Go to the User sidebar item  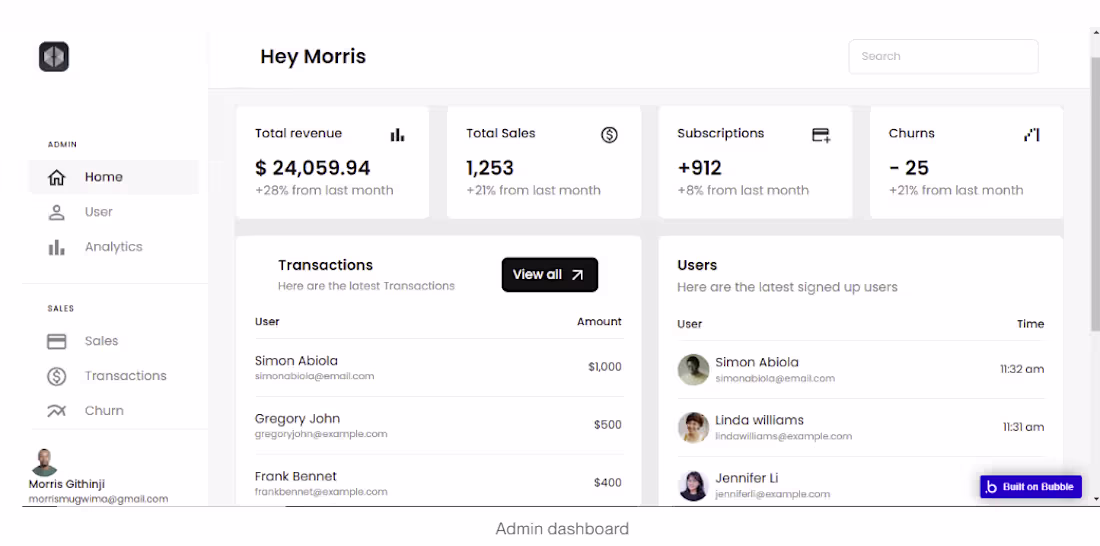(x=98, y=212)
